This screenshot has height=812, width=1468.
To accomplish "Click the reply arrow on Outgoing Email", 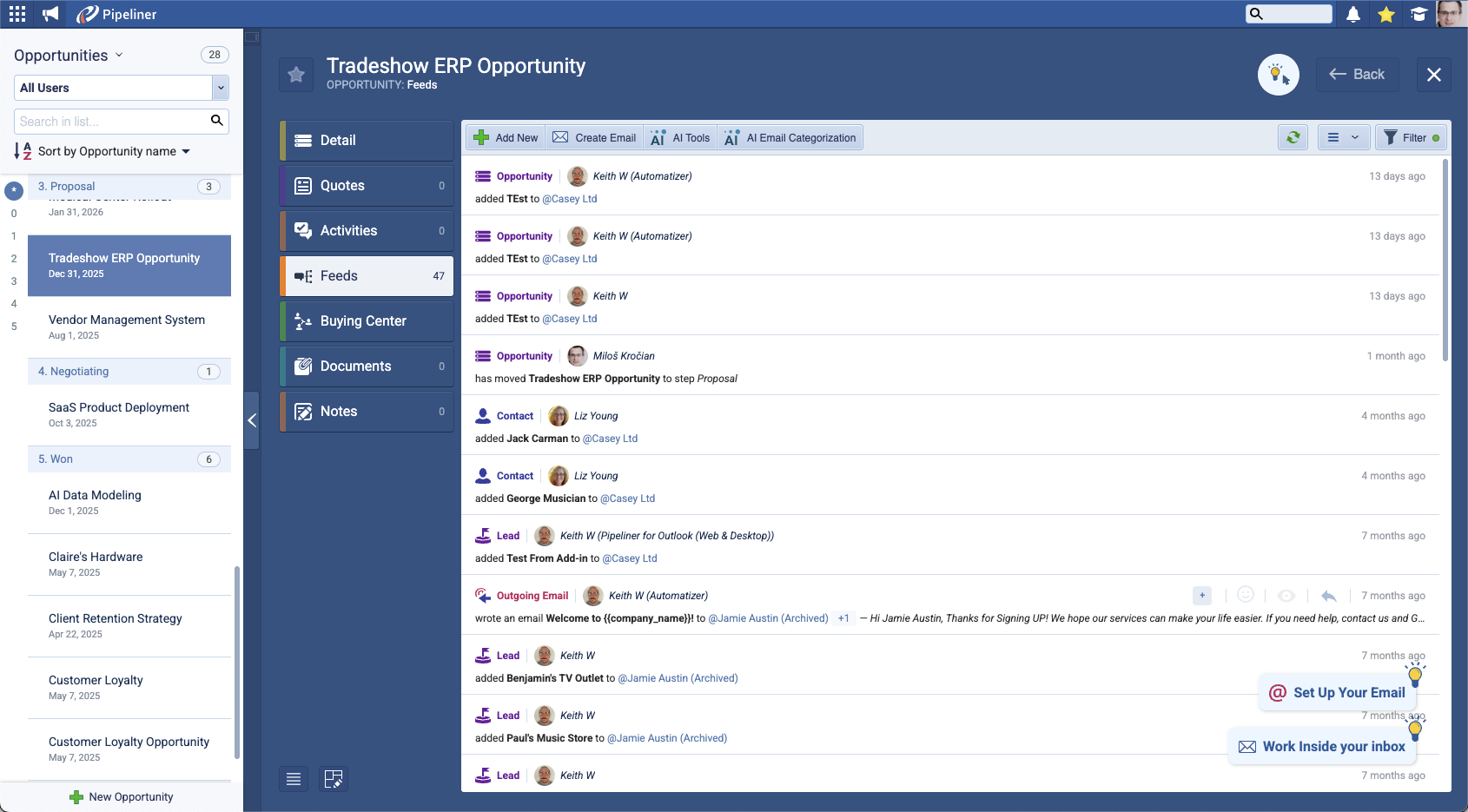I will click(x=1328, y=596).
